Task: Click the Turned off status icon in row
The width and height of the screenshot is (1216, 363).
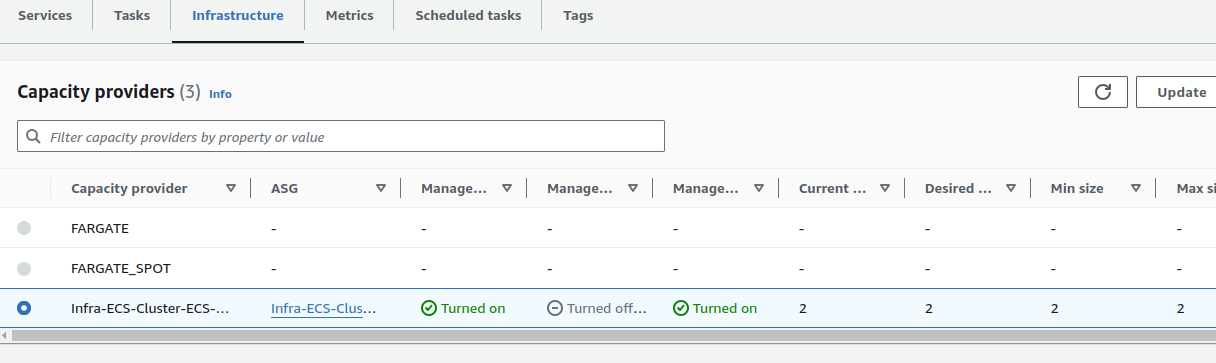Action: tap(555, 308)
